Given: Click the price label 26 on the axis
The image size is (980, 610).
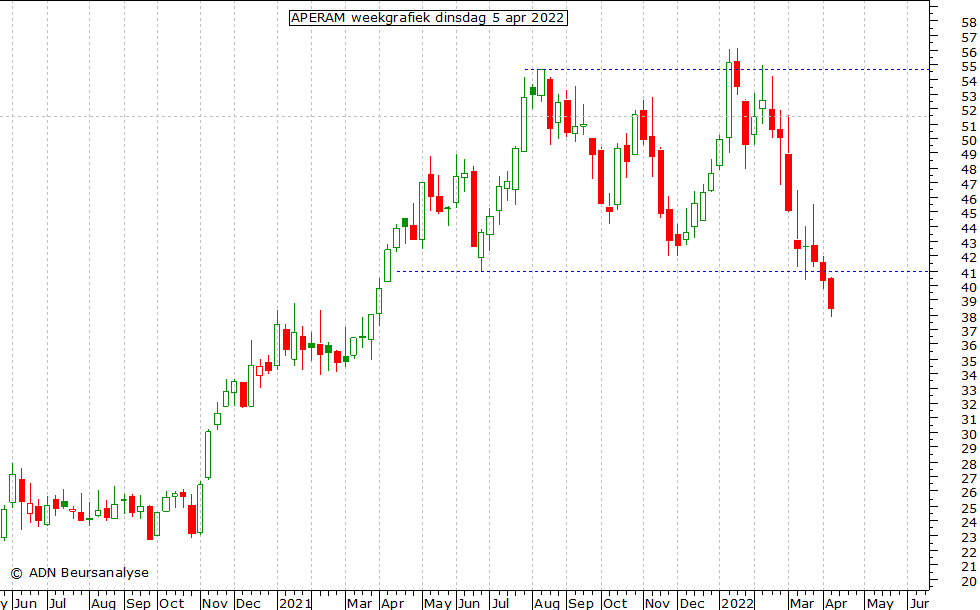Looking at the screenshot, I should 969,492.
